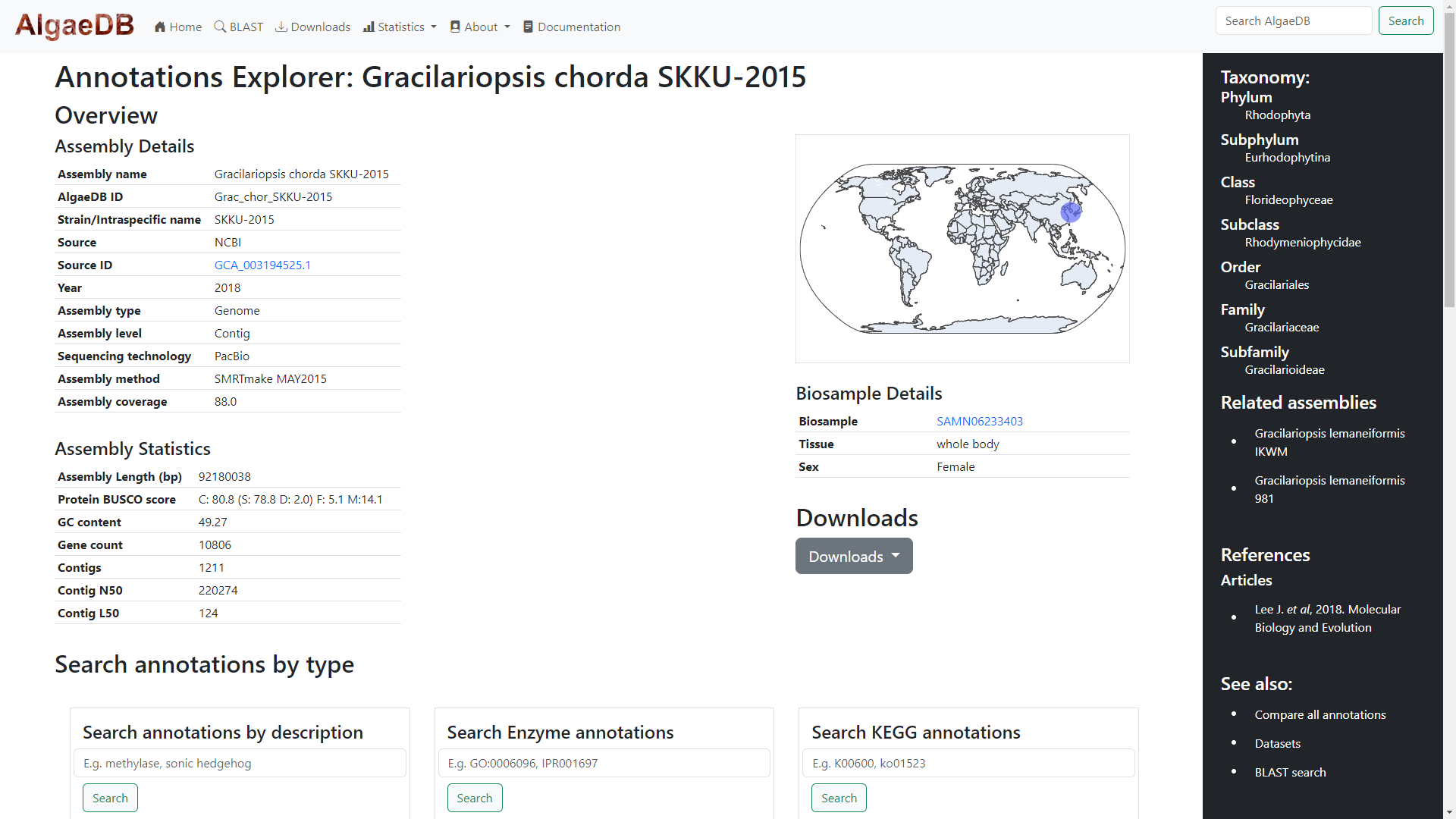Viewport: 1456px width, 819px height.
Task: Click the BLAST magnifier icon
Action: click(220, 27)
